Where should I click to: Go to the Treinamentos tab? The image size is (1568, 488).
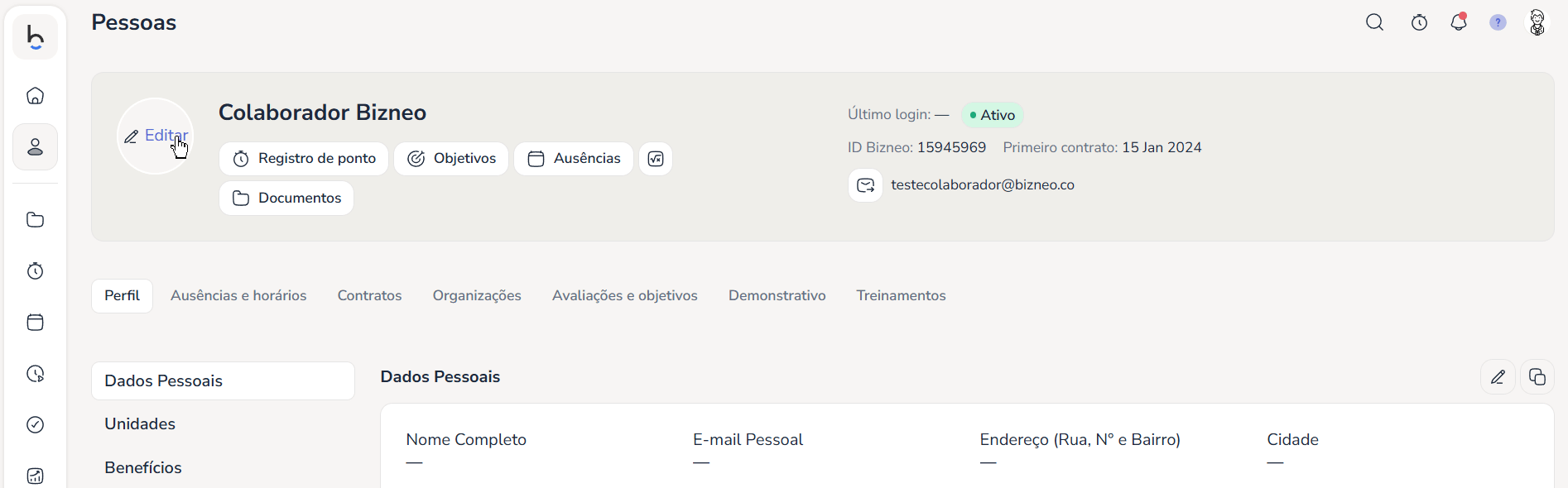[x=901, y=296]
